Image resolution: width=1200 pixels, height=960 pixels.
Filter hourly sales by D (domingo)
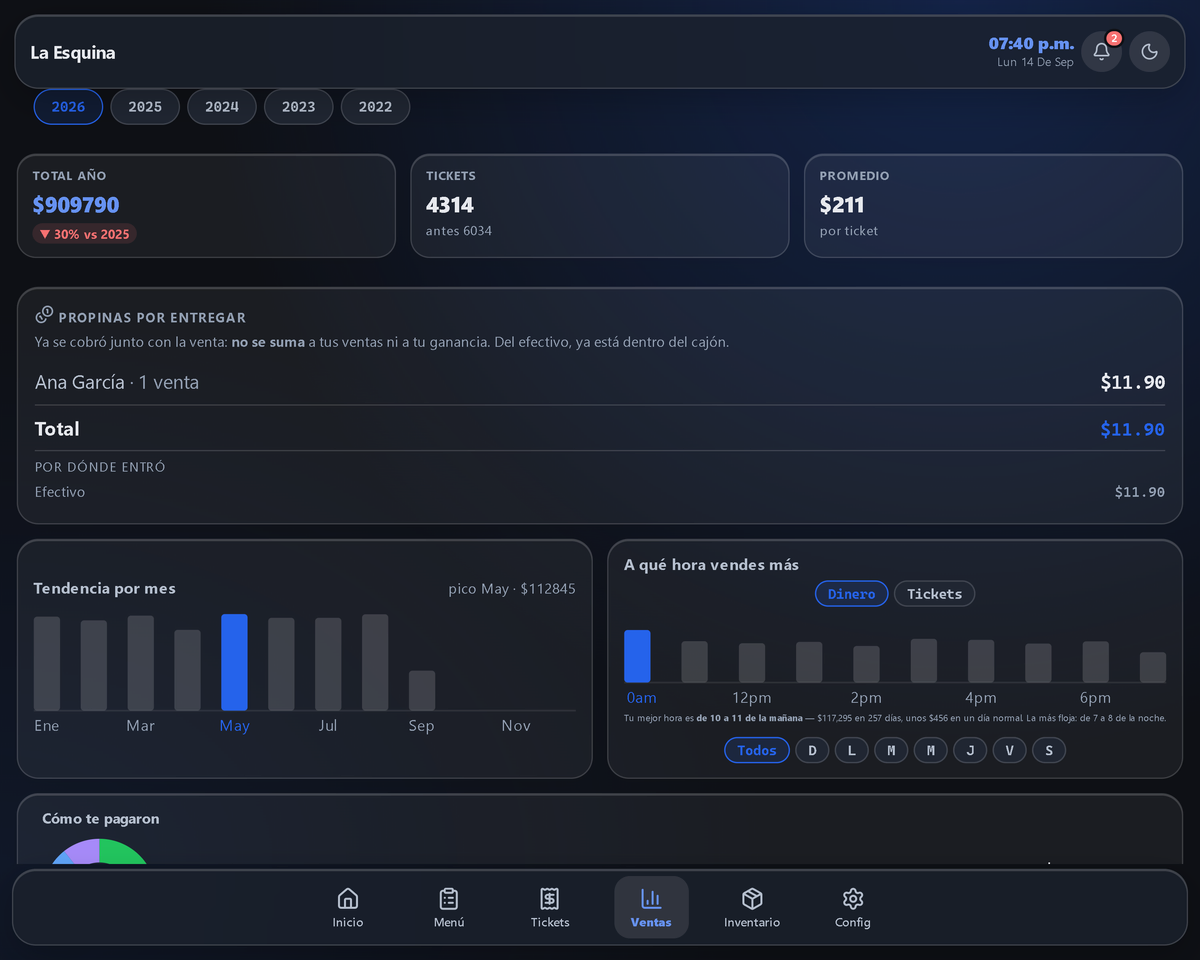812,750
